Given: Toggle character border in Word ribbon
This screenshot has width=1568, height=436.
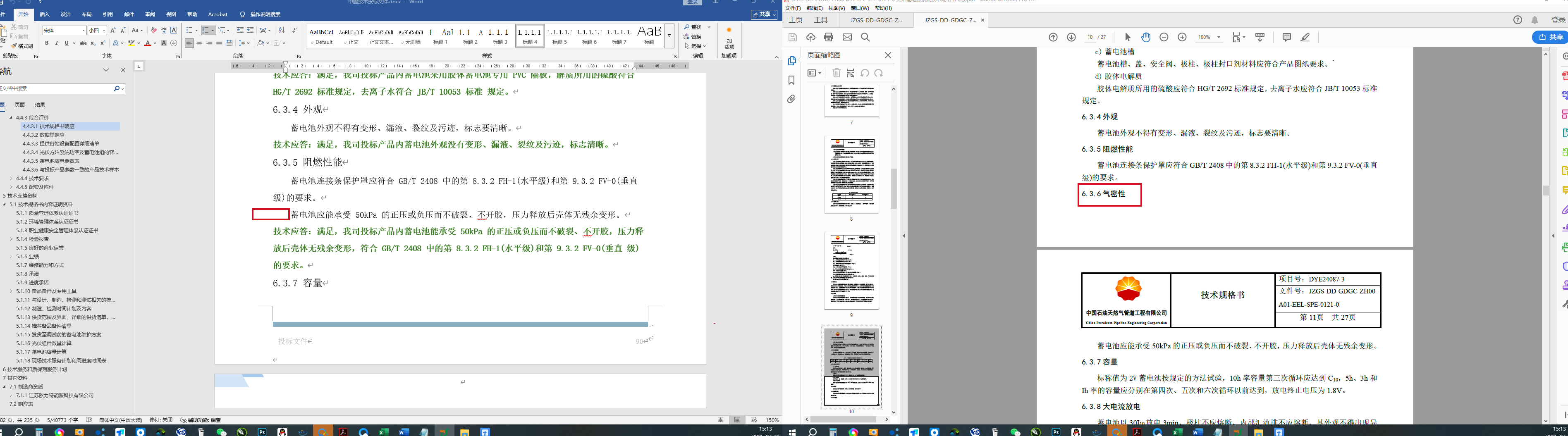Looking at the screenshot, I should click(174, 31).
